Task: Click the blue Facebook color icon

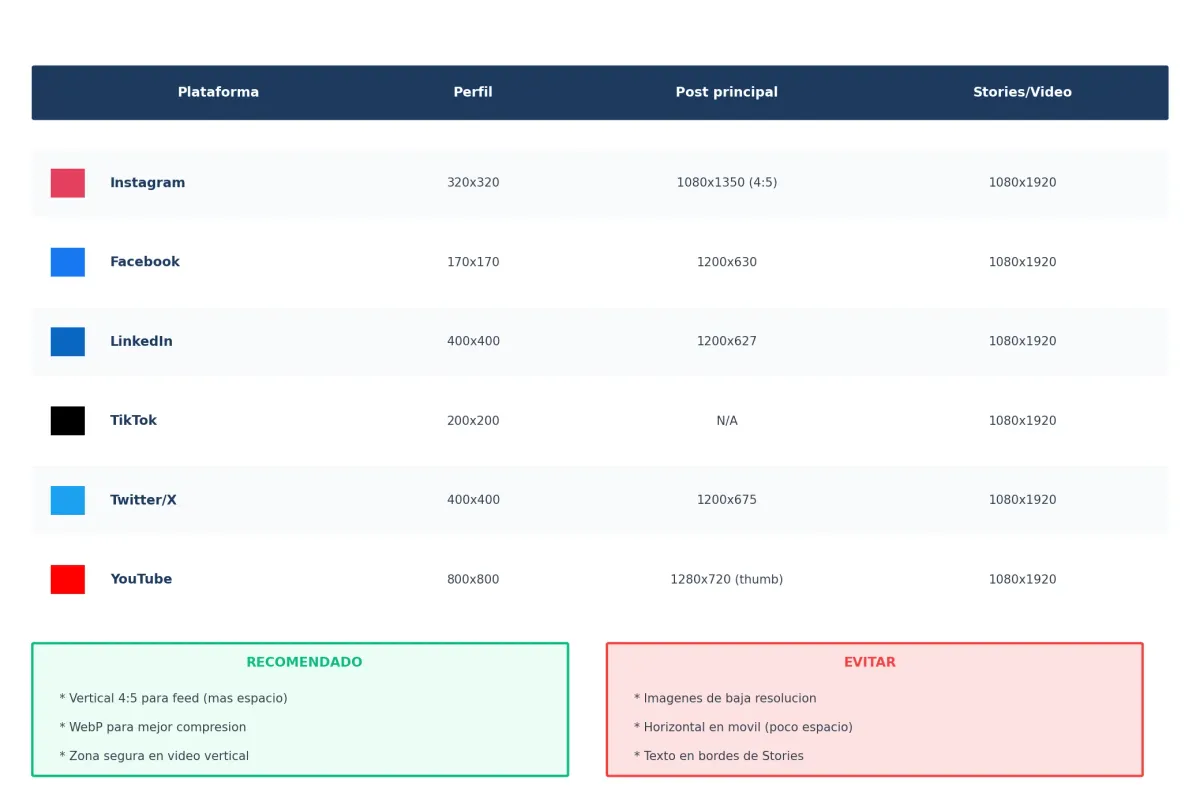Action: (68, 262)
